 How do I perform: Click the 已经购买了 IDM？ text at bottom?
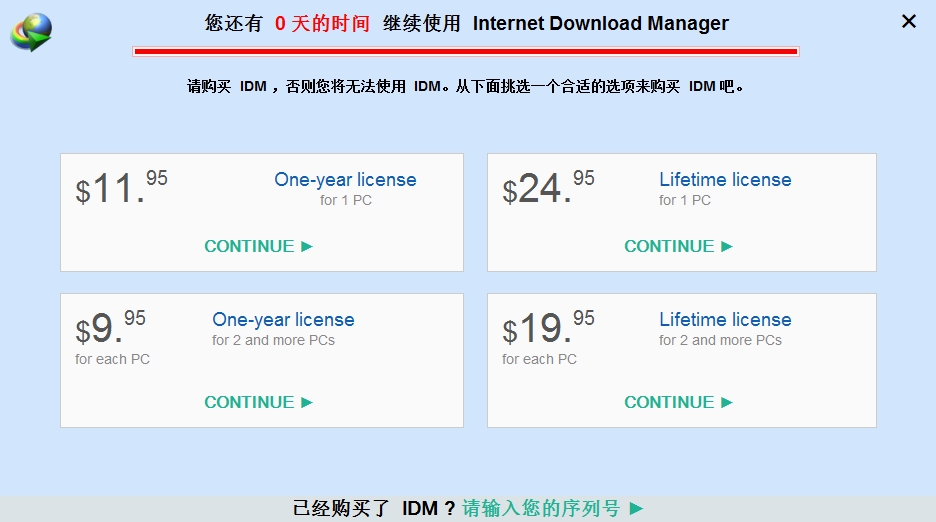[374, 508]
